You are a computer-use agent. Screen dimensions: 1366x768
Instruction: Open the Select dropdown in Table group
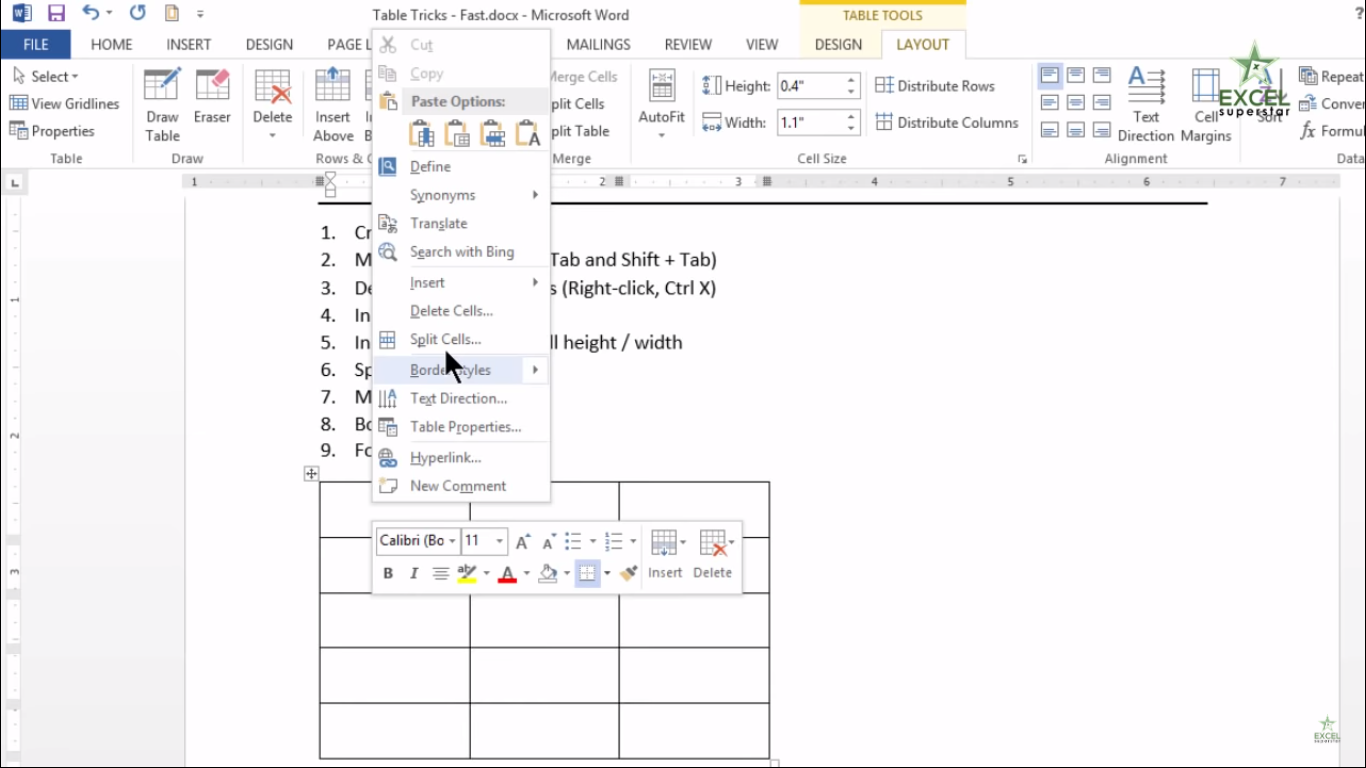click(46, 77)
